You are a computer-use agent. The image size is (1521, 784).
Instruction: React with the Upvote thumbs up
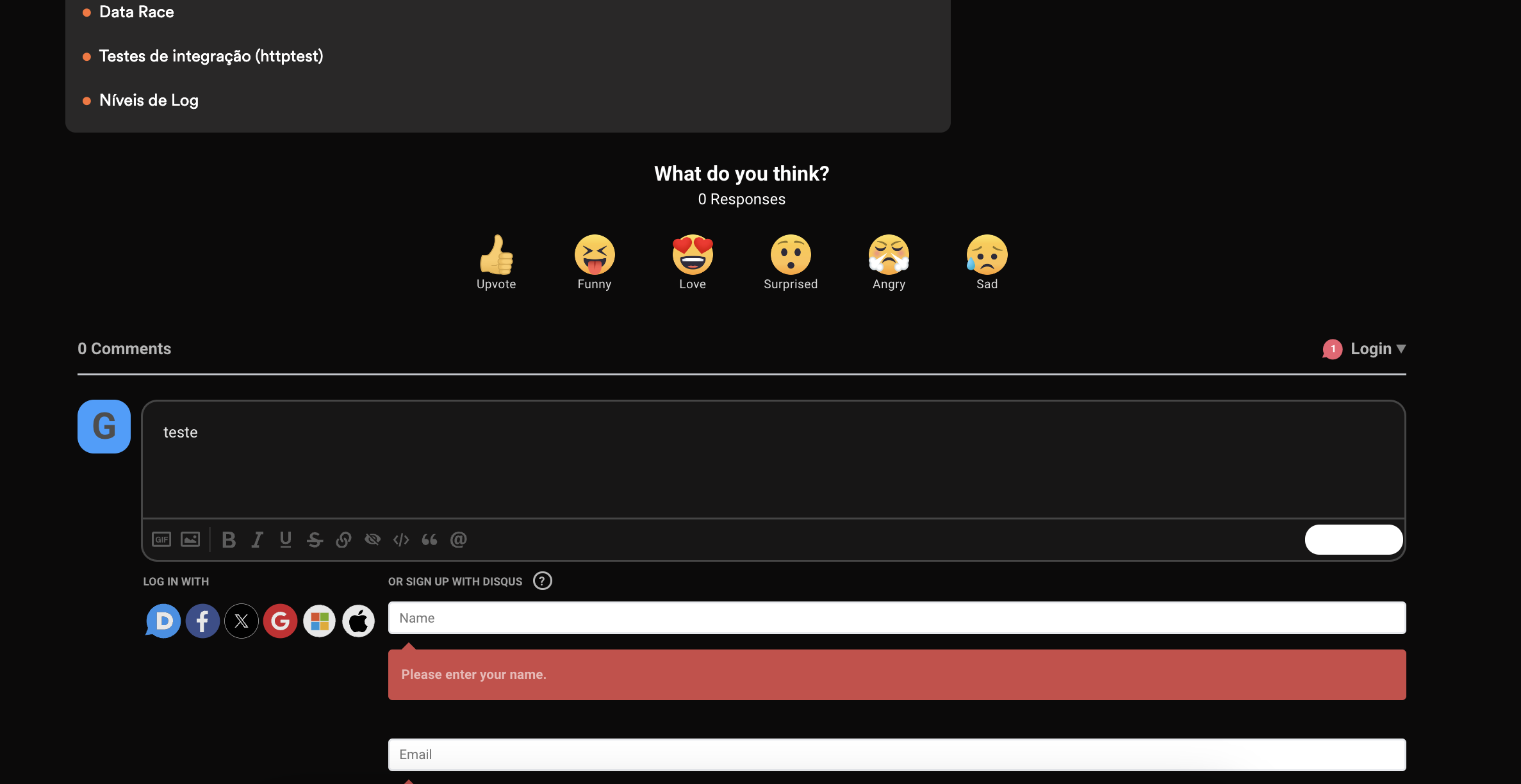click(x=496, y=255)
